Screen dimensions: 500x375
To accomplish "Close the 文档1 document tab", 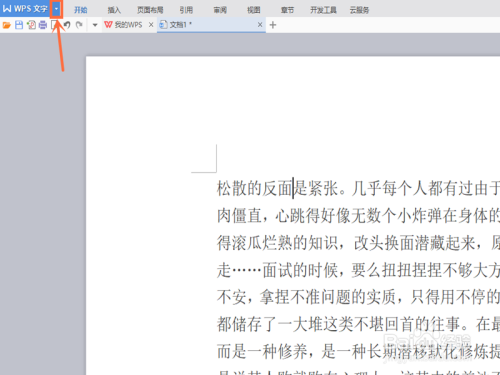I will 260,25.
